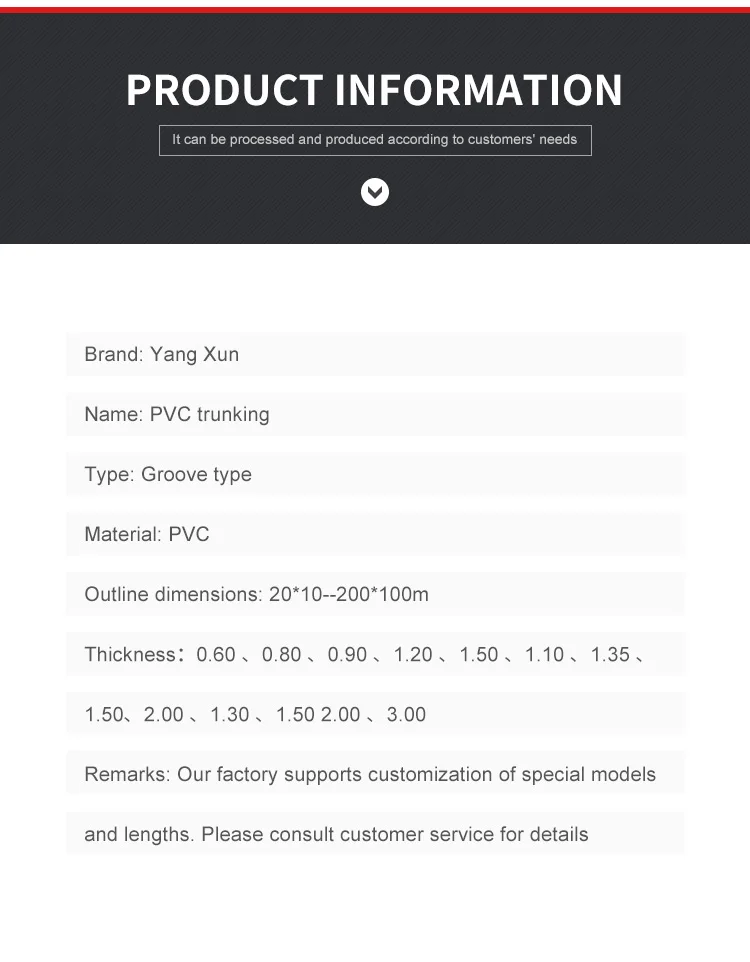Click the words PVC trunking
Image resolution: width=750 pixels, height=962 pixels.
(x=210, y=414)
